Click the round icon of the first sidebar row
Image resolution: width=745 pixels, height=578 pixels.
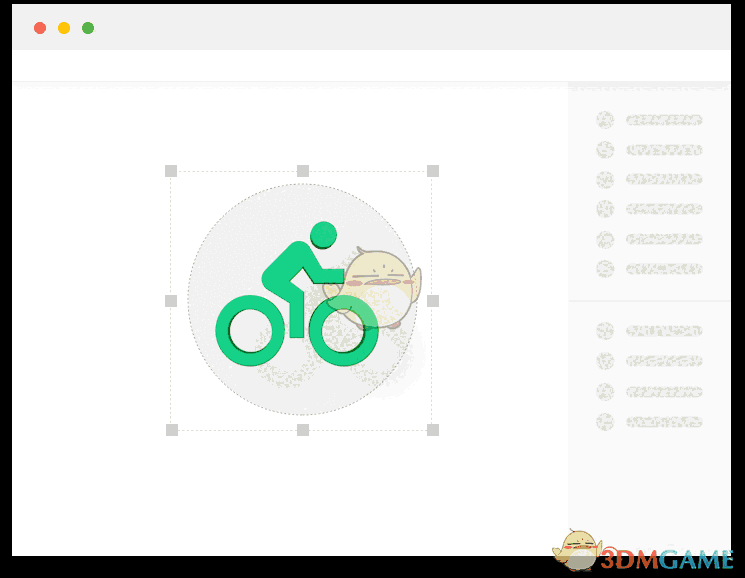pyautogui.click(x=605, y=120)
